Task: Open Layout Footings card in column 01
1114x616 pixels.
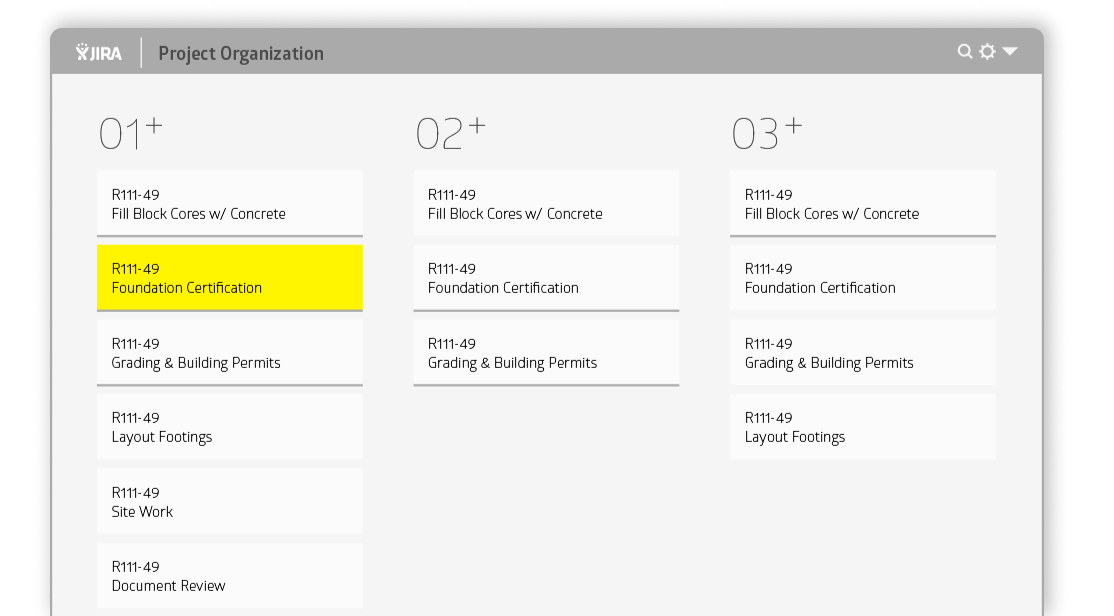Action: tap(229, 427)
